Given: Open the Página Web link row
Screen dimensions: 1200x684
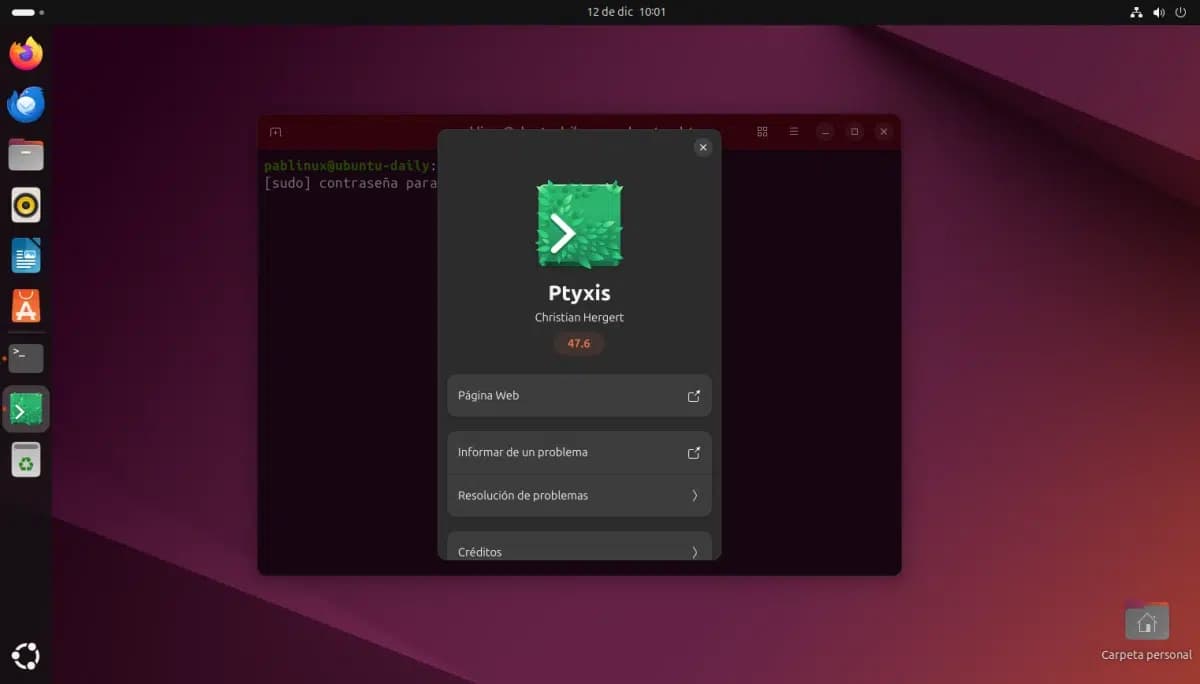Looking at the screenshot, I should click(579, 395).
